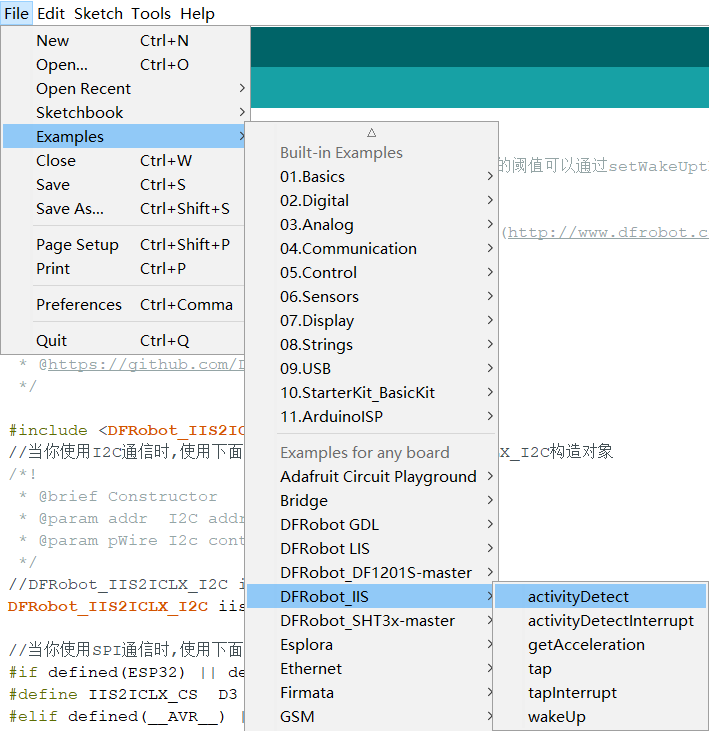Open the Tools menu
This screenshot has width=709, height=731.
(151, 14)
